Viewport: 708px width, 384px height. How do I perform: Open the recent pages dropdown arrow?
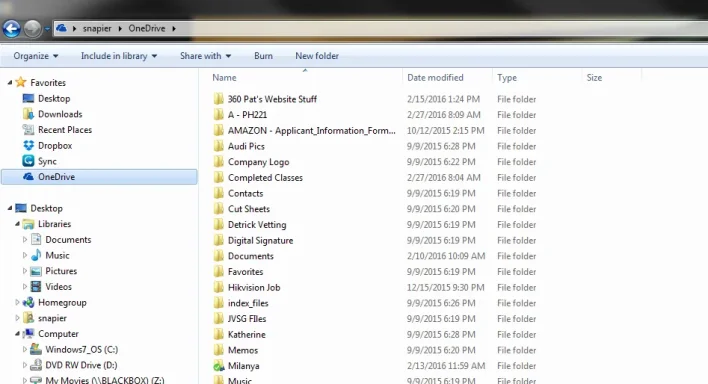[x=47, y=29]
